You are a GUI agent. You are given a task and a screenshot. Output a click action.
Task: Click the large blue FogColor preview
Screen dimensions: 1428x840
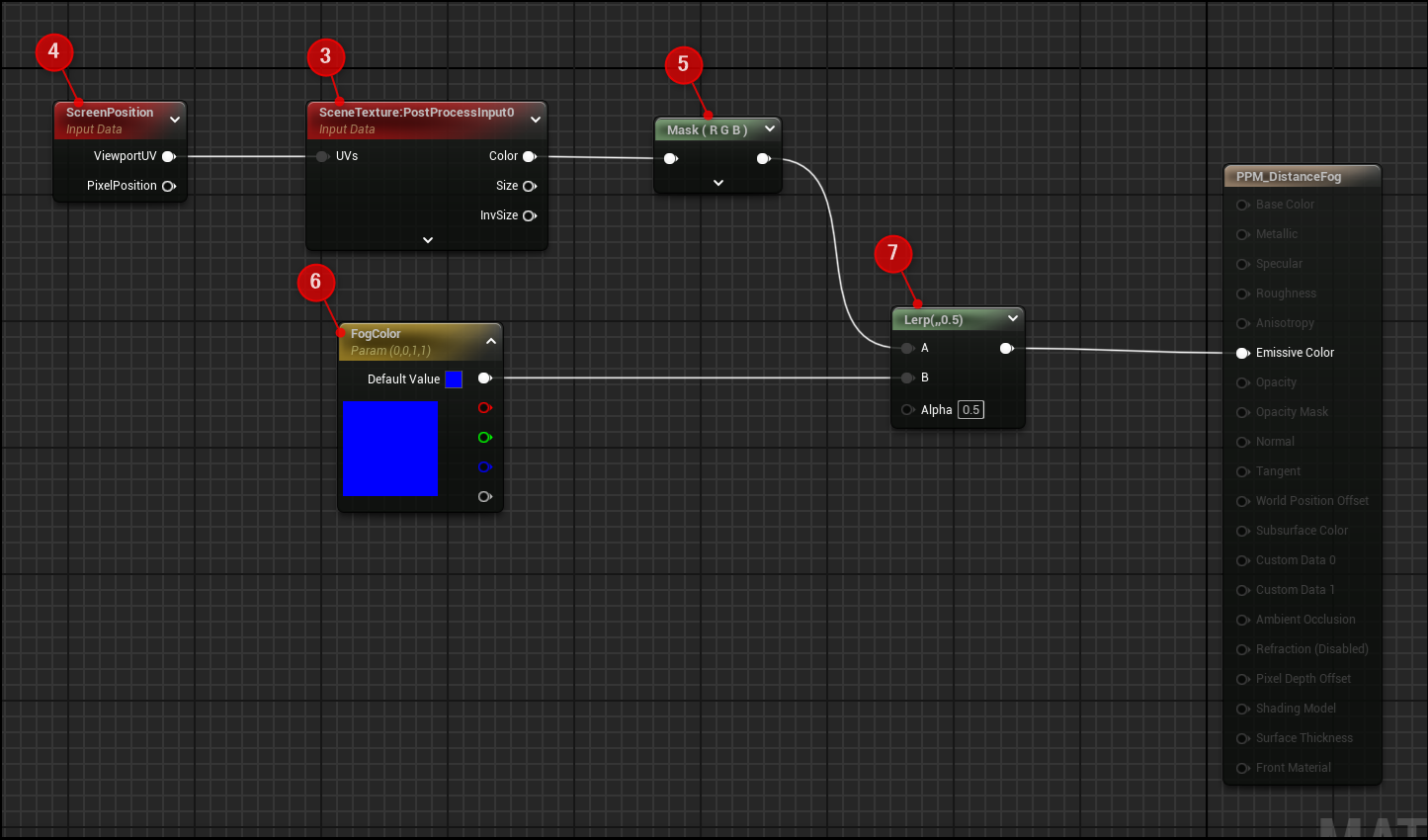(390, 448)
